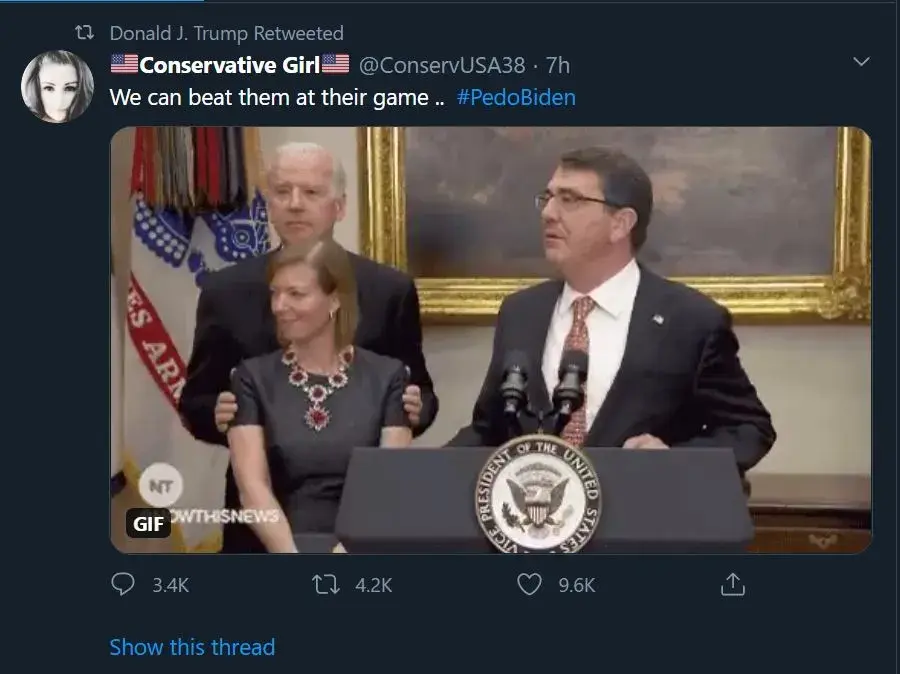
Task: Click the GIF badge on the media
Action: point(148,523)
